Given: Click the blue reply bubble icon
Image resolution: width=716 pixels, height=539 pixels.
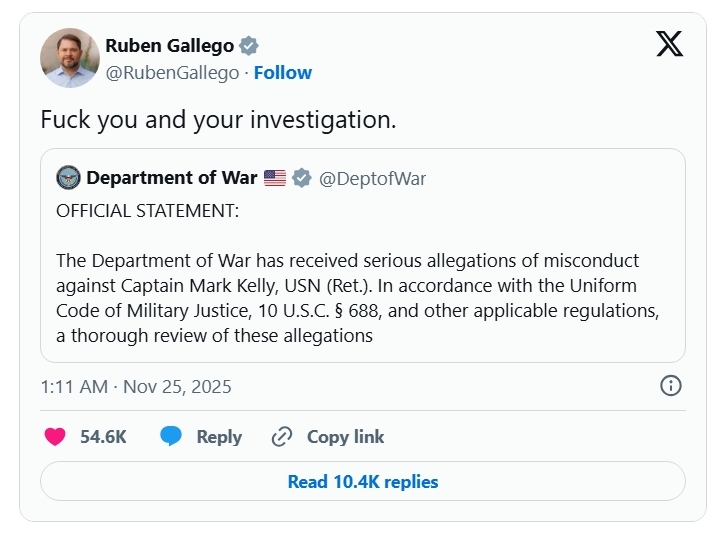Looking at the screenshot, I should (x=171, y=437).
